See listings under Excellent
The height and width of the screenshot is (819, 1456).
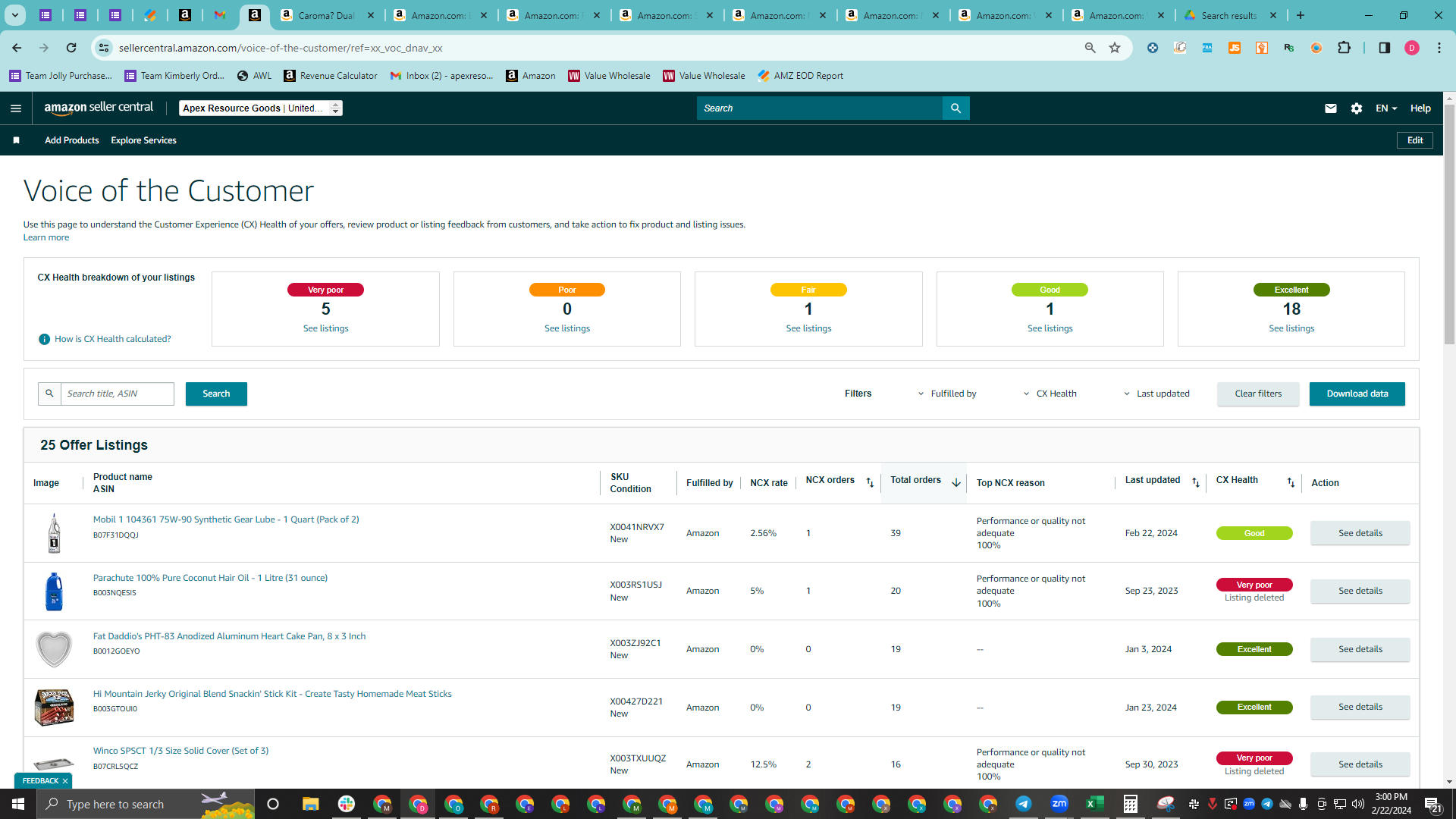pyautogui.click(x=1291, y=328)
